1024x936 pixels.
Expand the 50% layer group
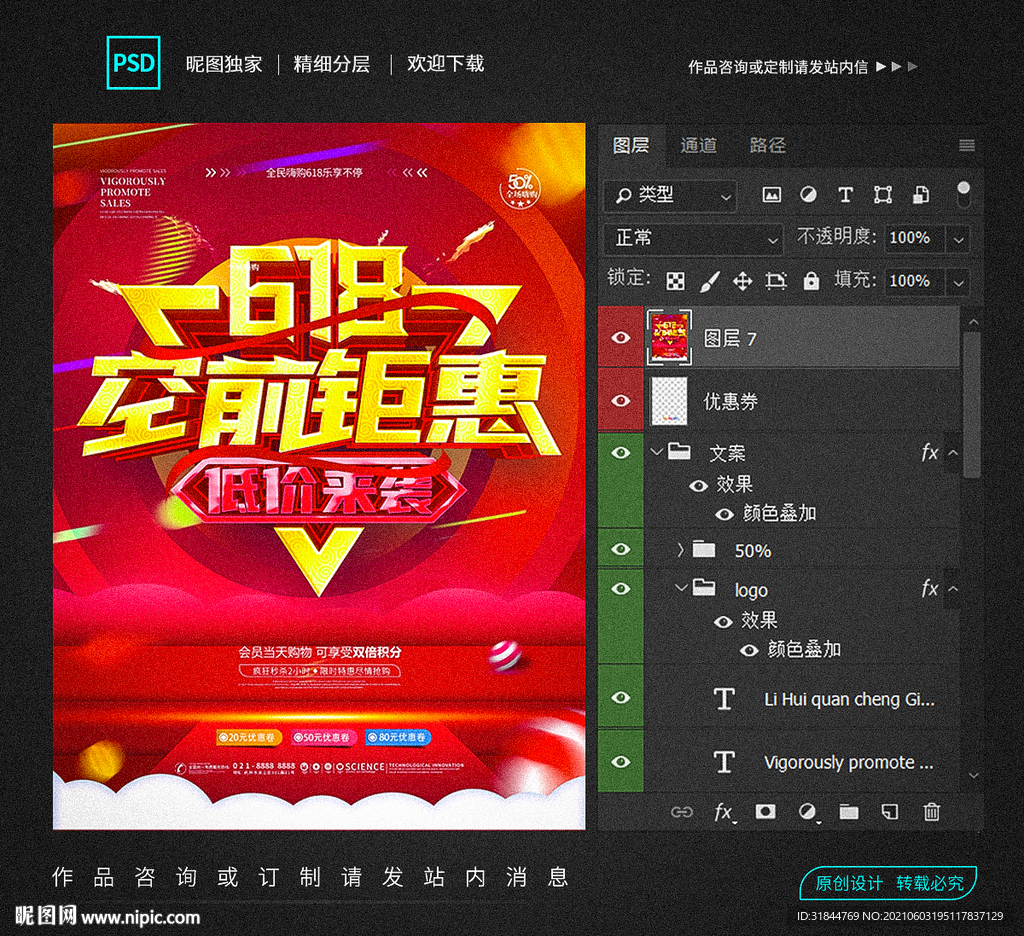click(680, 550)
